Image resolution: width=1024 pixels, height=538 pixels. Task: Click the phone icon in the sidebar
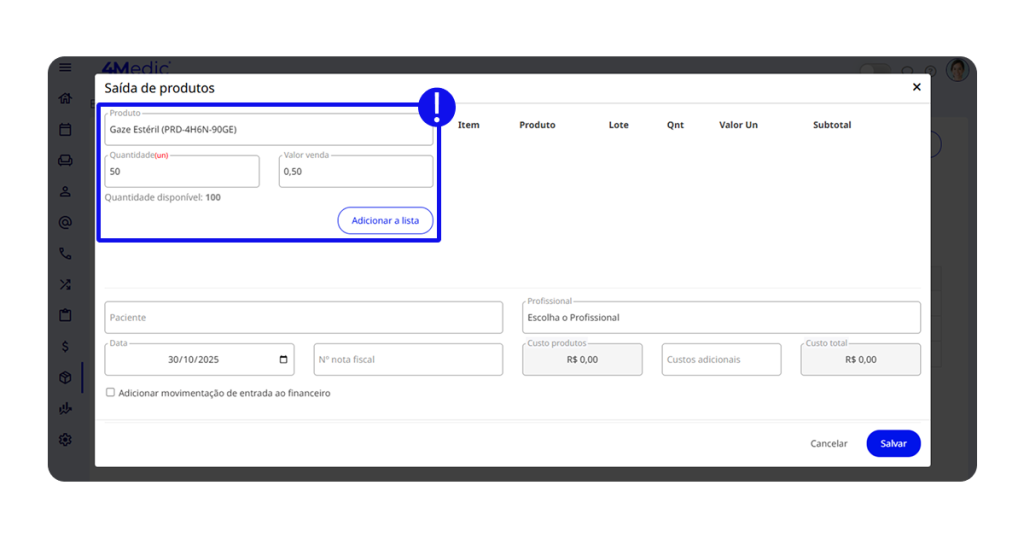tap(65, 254)
